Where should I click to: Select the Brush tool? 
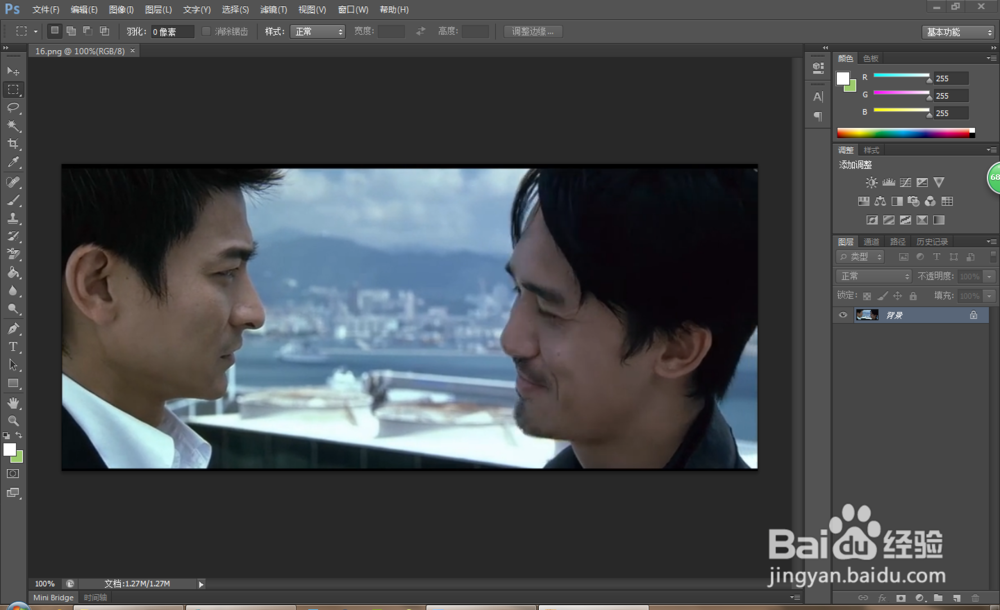point(13,200)
